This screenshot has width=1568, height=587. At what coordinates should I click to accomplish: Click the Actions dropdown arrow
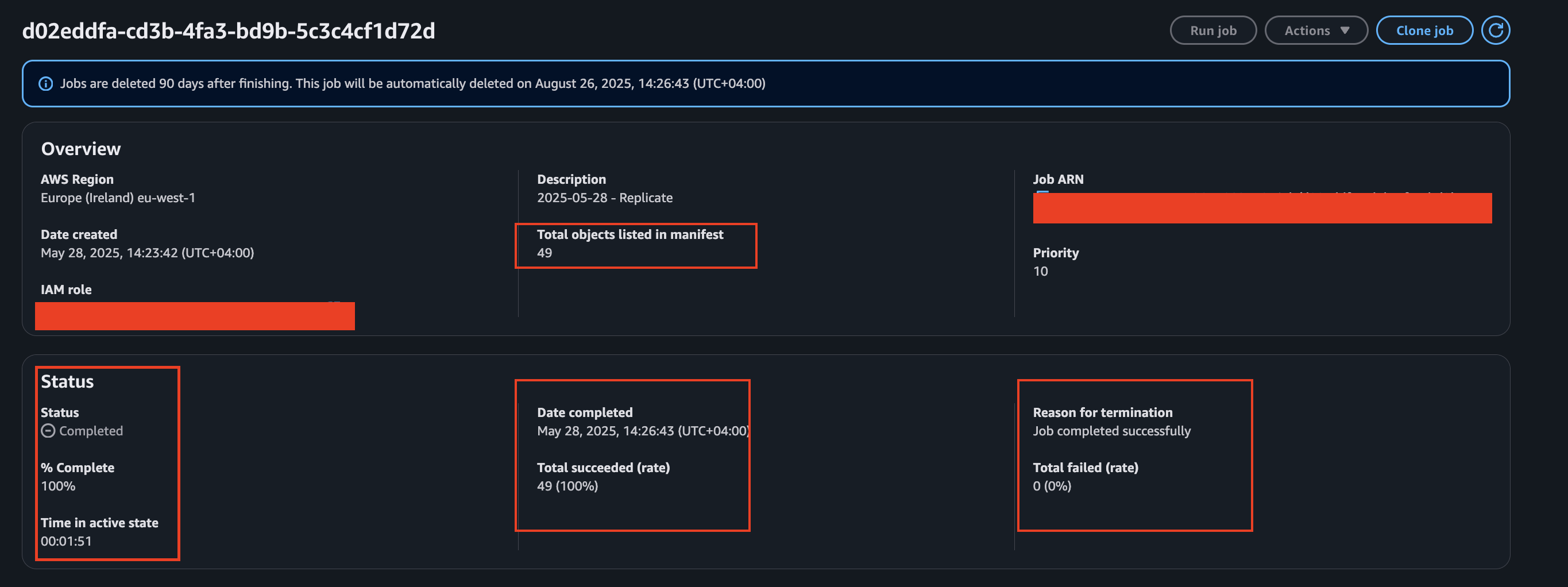(x=1345, y=30)
